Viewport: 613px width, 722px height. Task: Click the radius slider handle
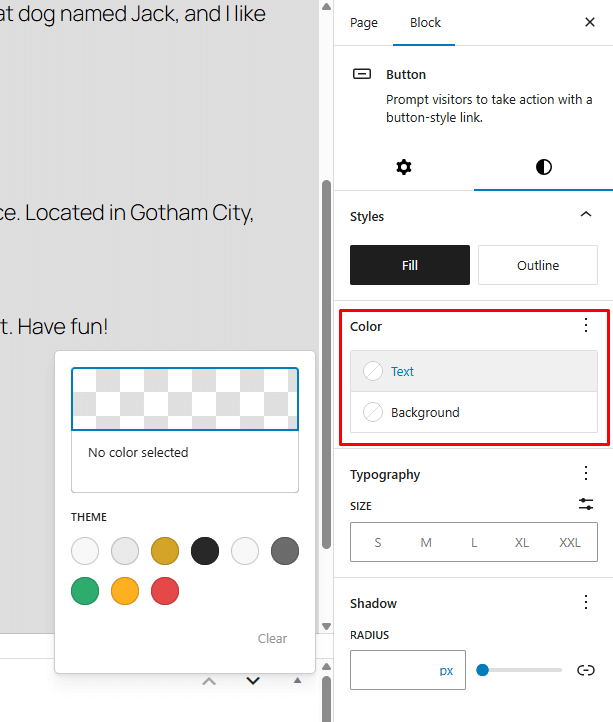[x=482, y=670]
